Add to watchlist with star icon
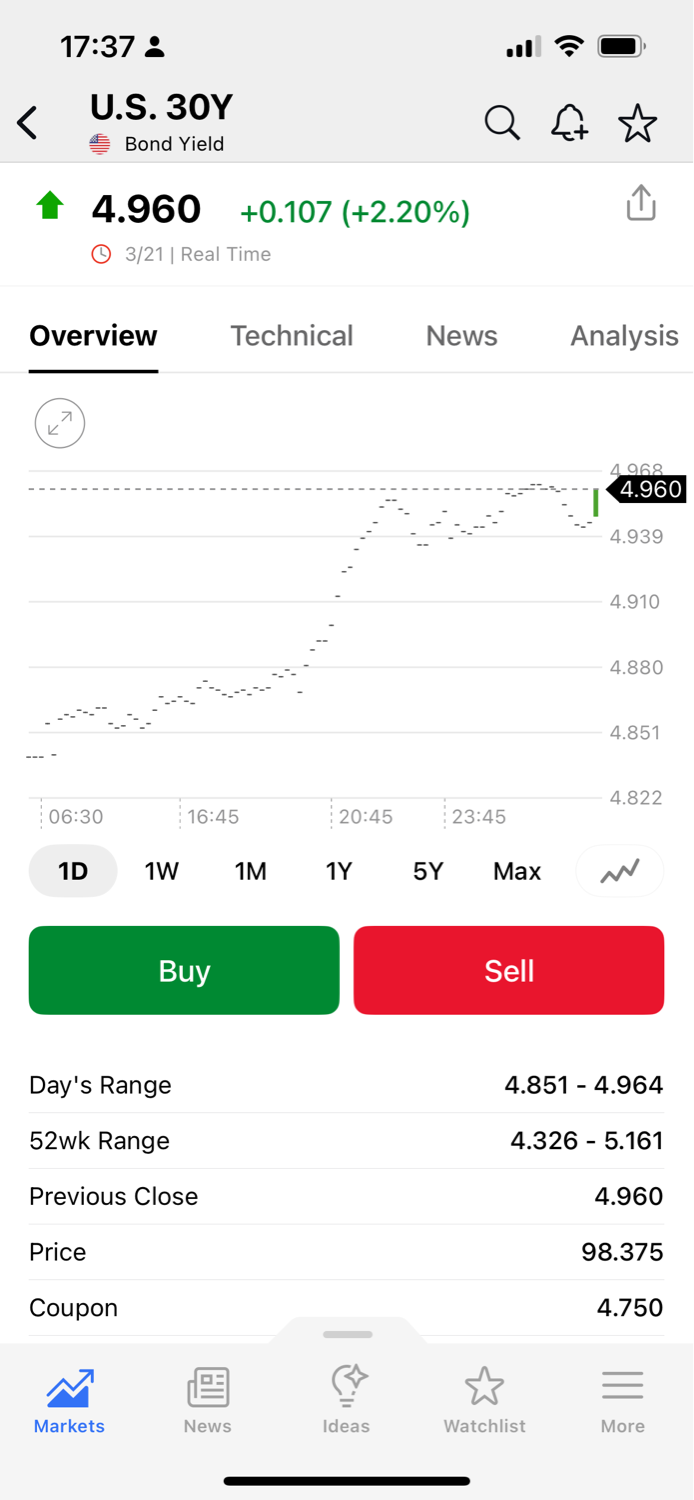The width and height of the screenshot is (694, 1500). (637, 124)
